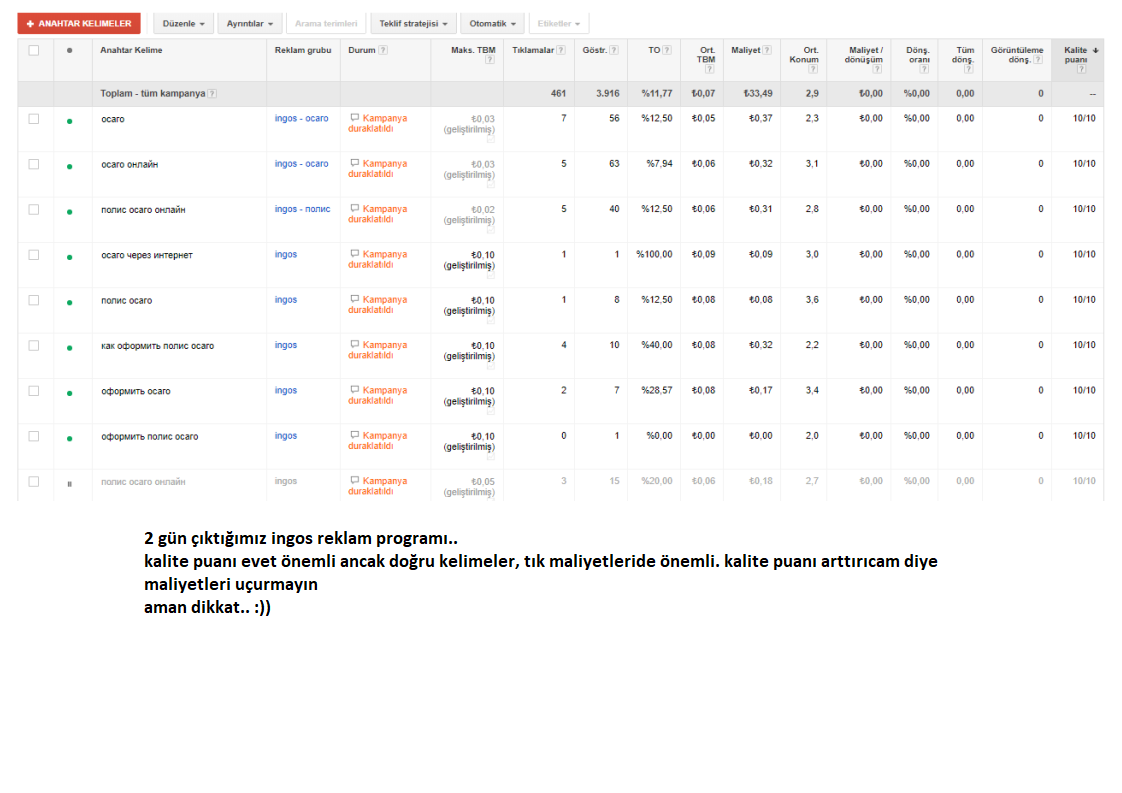
Task: Check the оформить полис осаго checkbox
Action: [34, 436]
